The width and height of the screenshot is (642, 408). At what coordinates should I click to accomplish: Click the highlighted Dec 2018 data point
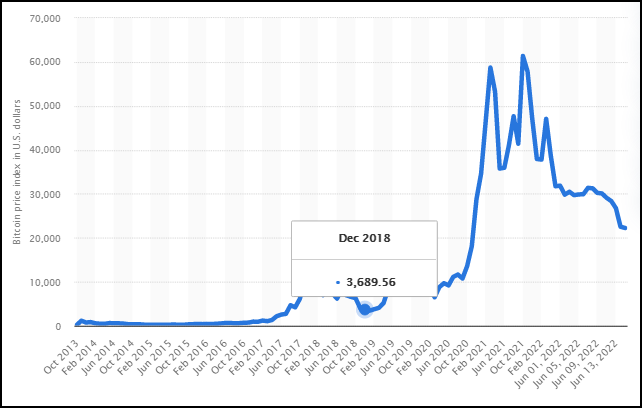[x=364, y=310]
